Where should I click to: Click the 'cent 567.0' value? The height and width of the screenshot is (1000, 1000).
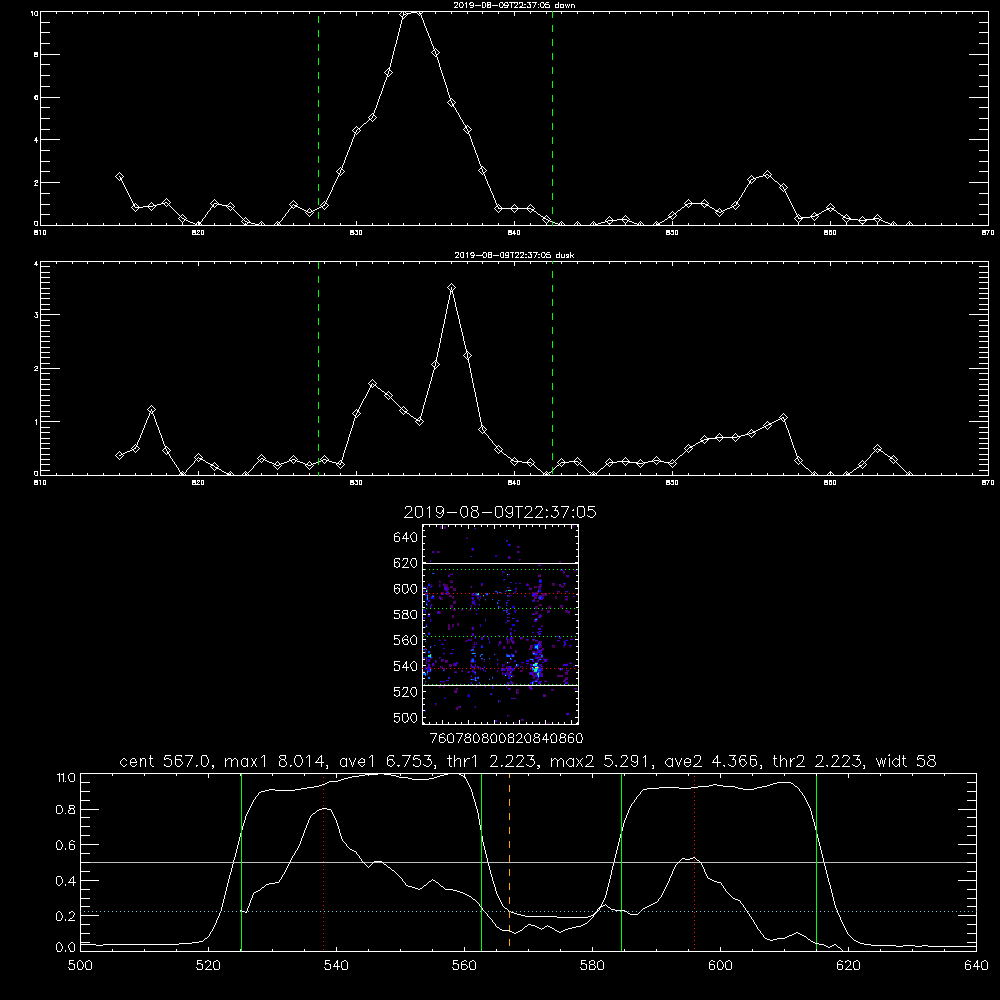[x=168, y=761]
